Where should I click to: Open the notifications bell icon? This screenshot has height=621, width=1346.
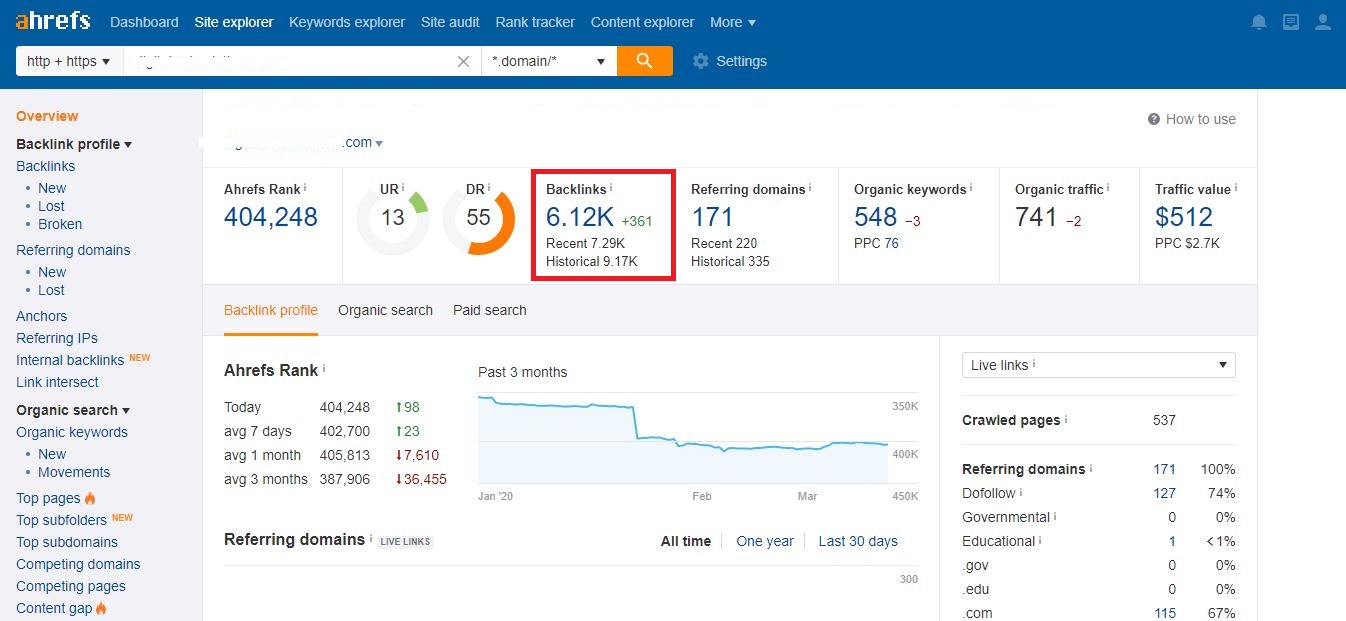point(1259,22)
